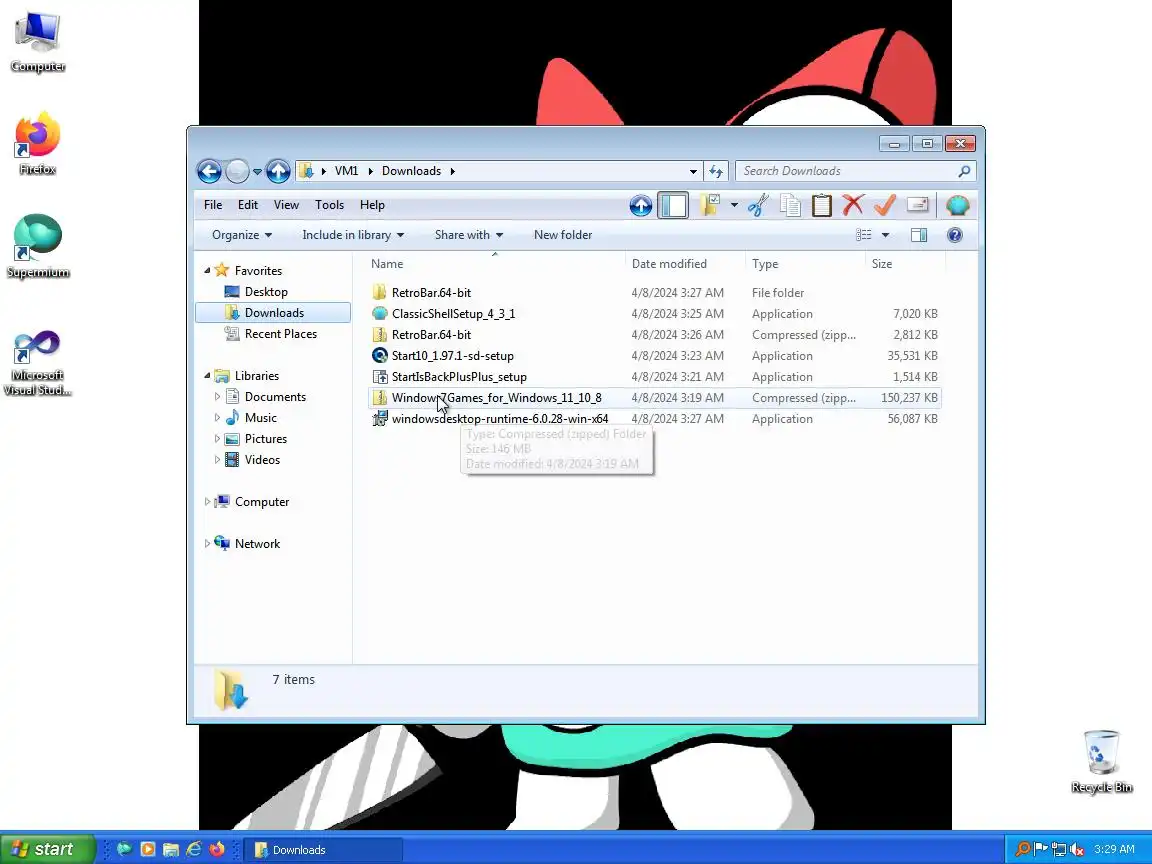Click the Up arrow beside address bar

point(278,171)
